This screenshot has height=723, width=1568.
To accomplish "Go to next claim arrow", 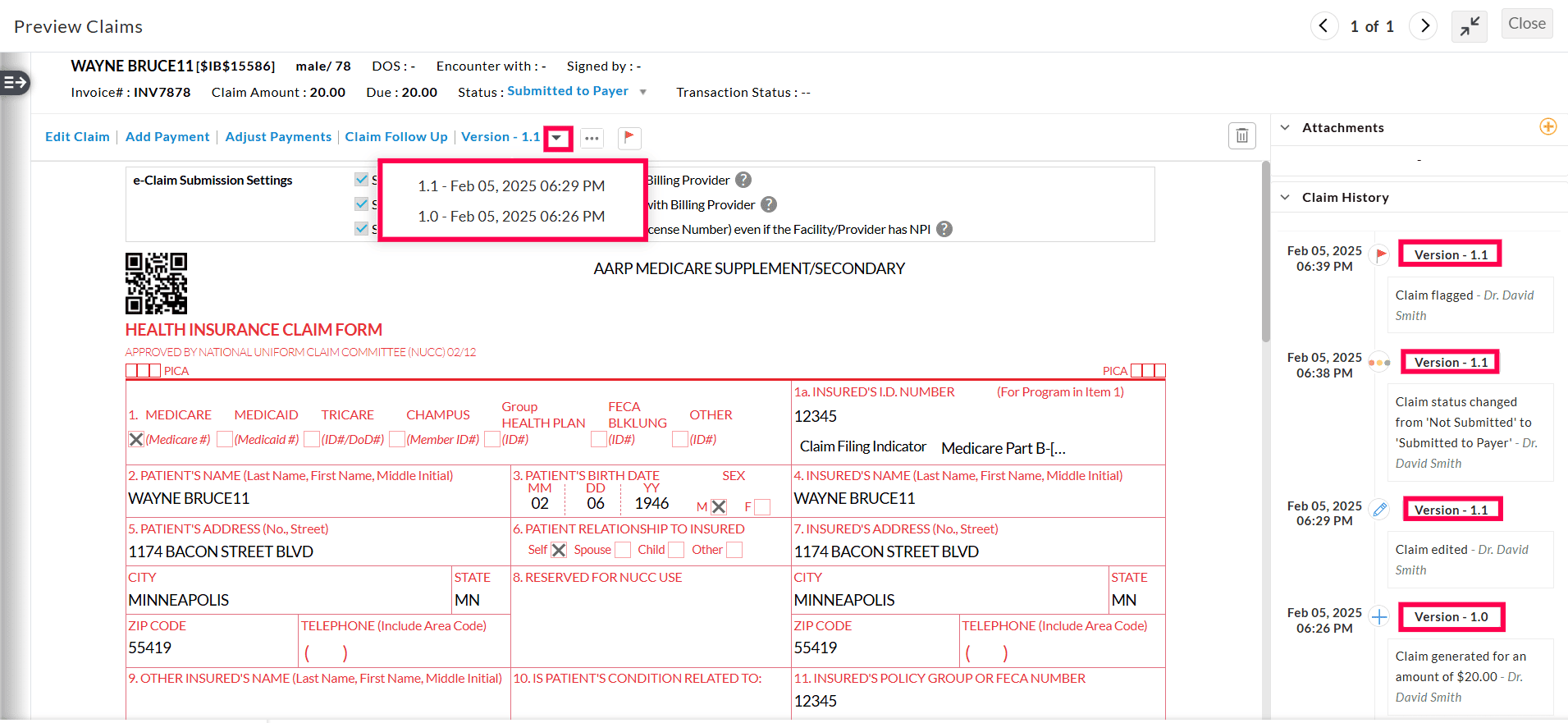I will pos(1424,26).
